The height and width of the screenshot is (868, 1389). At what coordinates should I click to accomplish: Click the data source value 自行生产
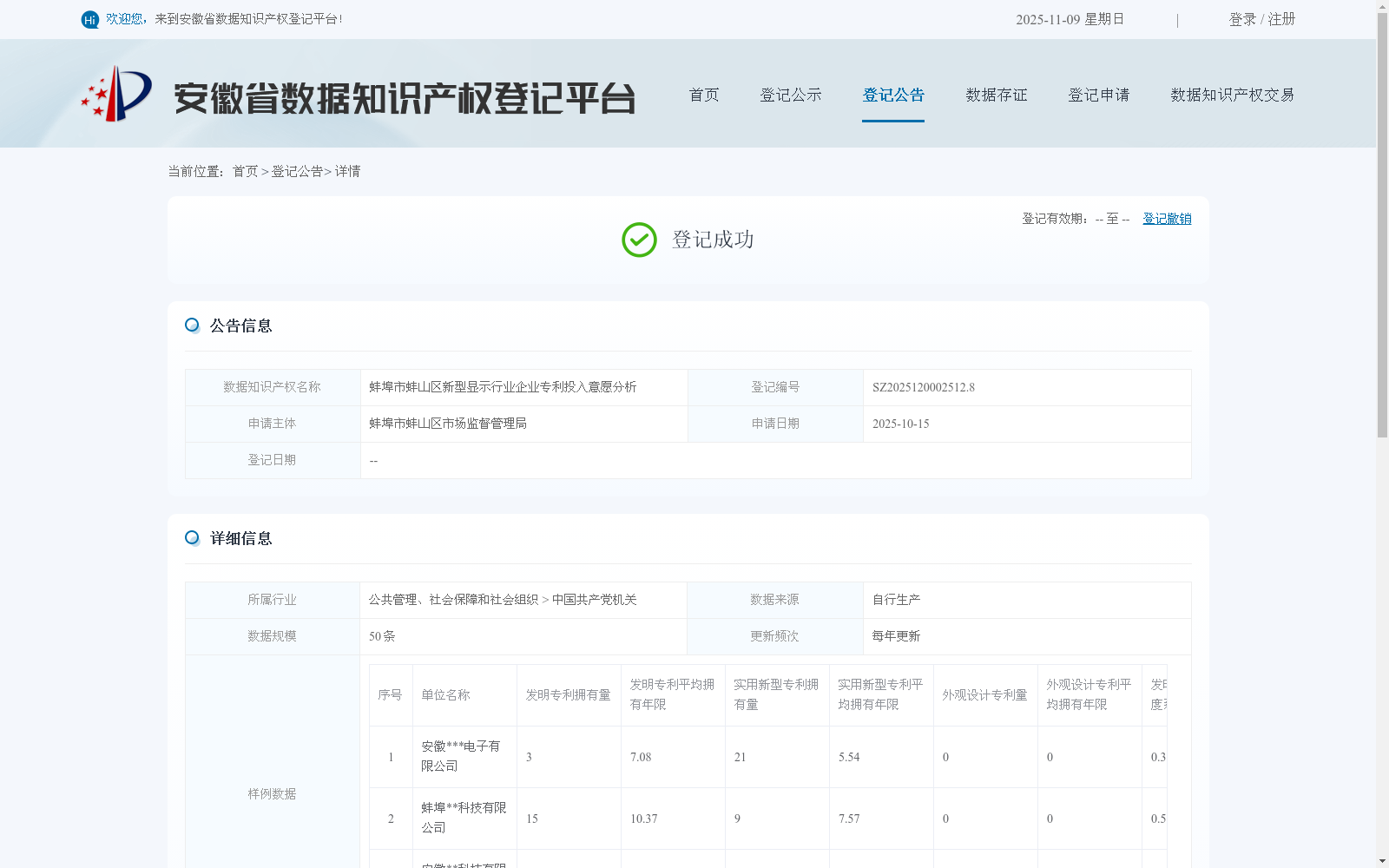pyautogui.click(x=897, y=600)
